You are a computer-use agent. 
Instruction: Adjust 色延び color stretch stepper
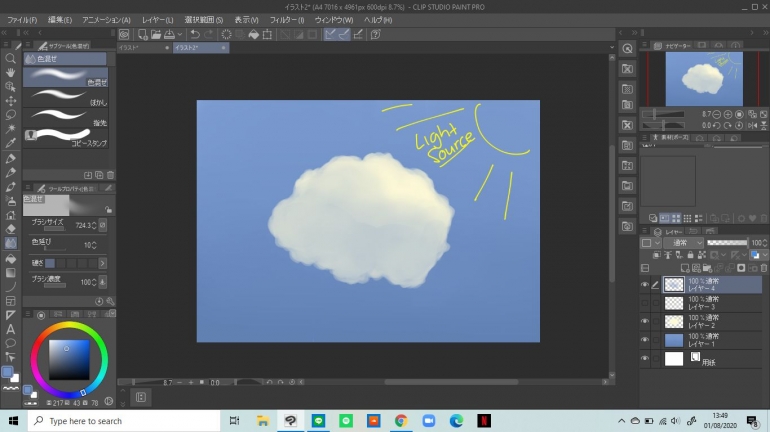point(94,245)
